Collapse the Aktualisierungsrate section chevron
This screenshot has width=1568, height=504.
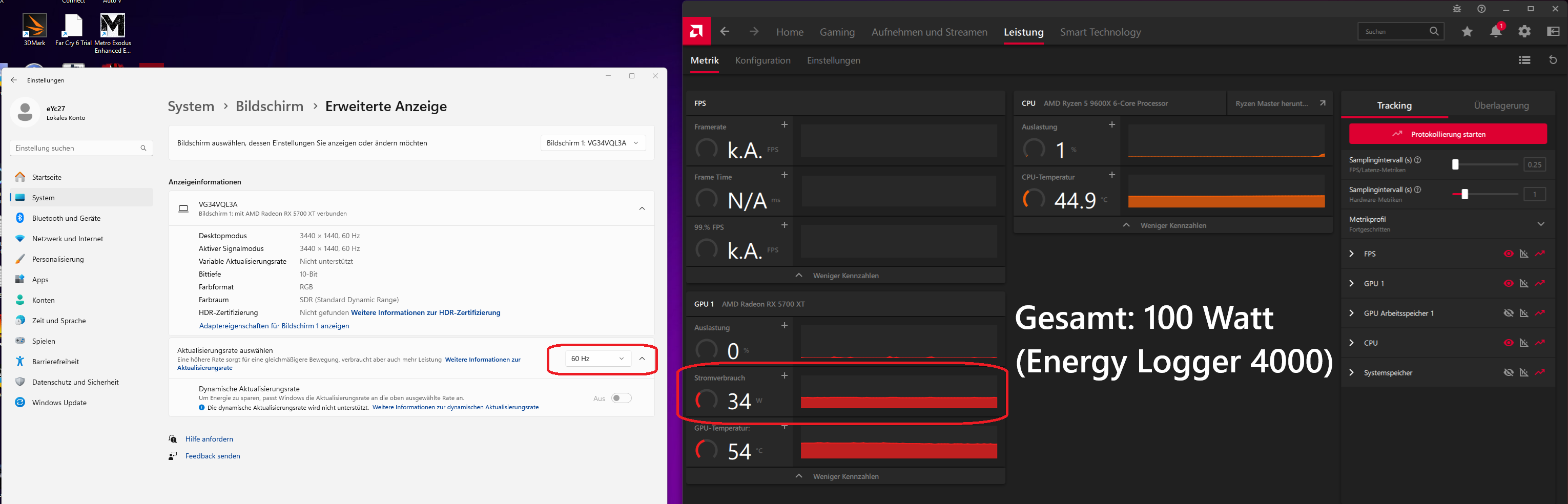[x=642, y=359]
